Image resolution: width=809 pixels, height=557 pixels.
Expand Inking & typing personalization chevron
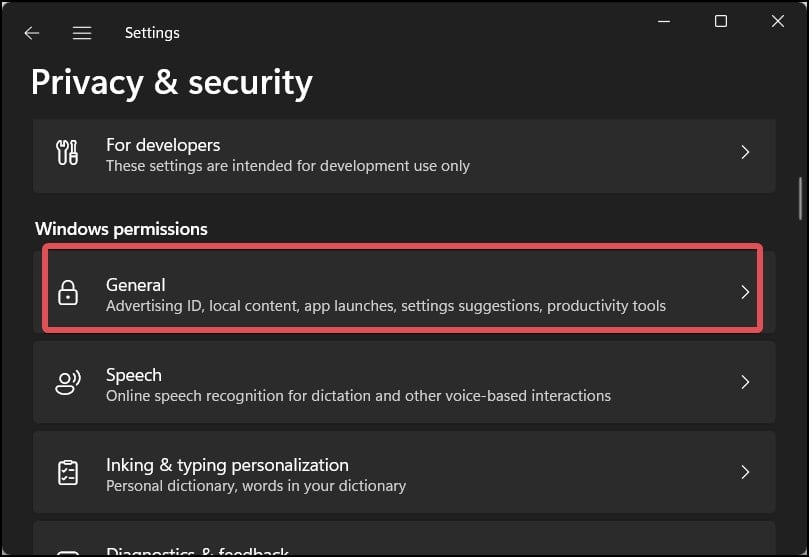[745, 472]
